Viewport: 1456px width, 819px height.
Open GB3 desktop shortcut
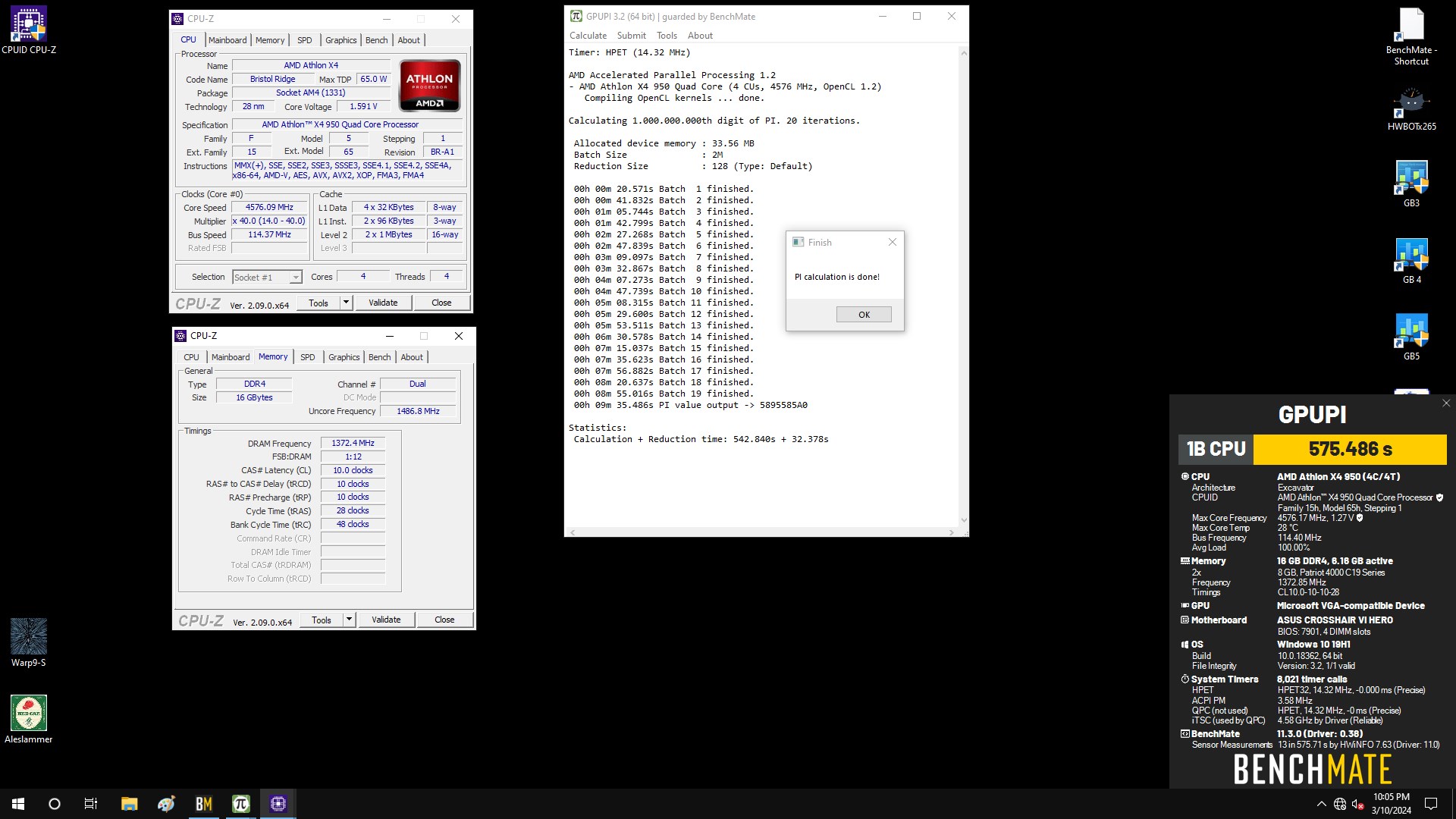click(1411, 184)
